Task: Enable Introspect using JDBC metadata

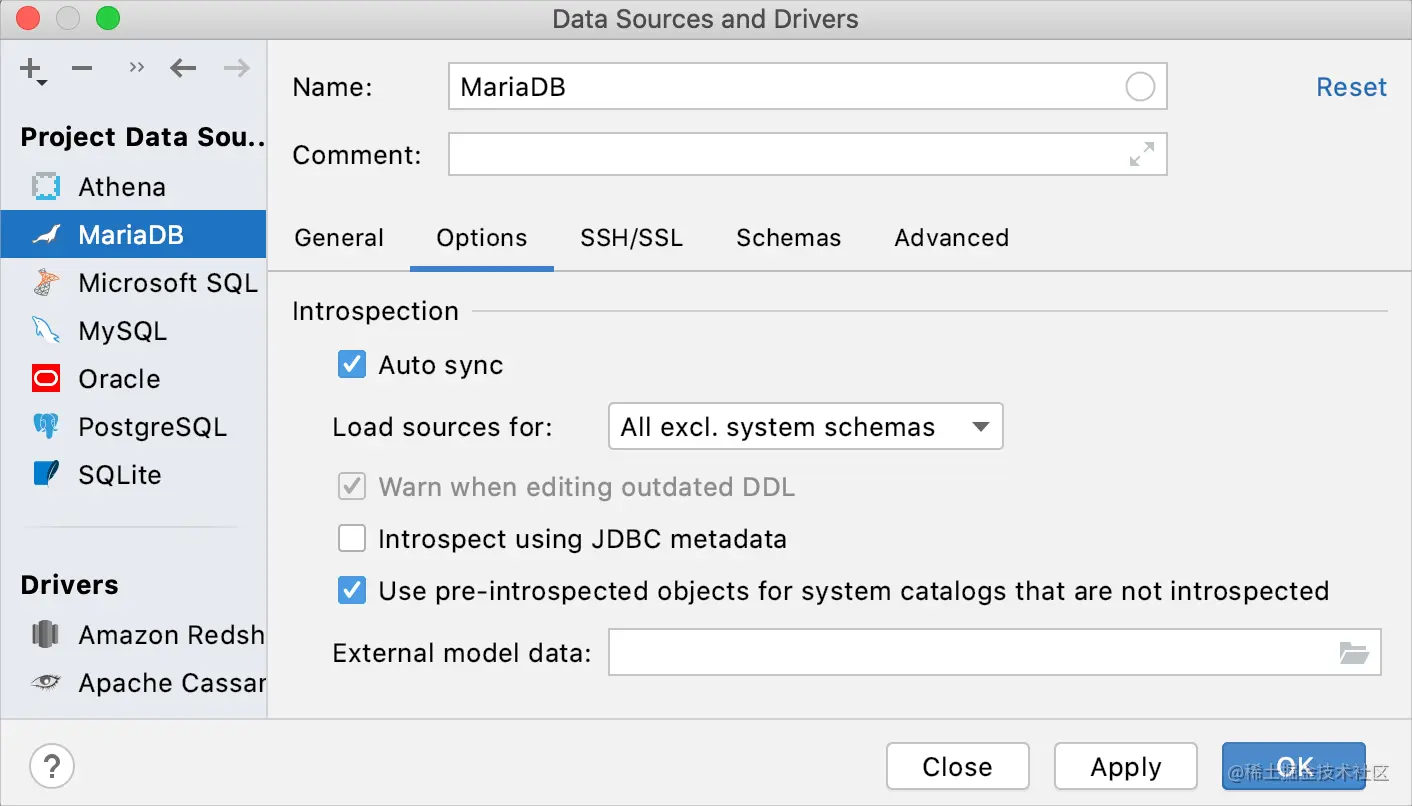Action: tap(352, 539)
